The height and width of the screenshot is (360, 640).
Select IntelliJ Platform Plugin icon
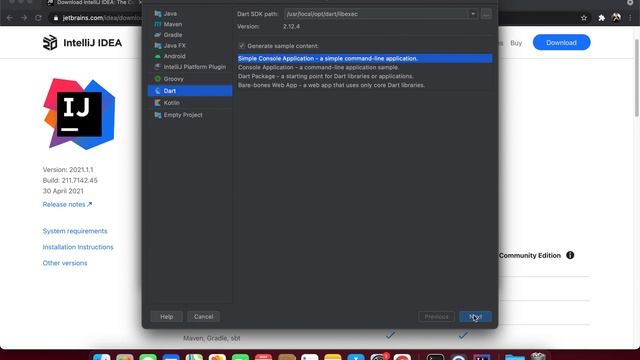point(158,67)
